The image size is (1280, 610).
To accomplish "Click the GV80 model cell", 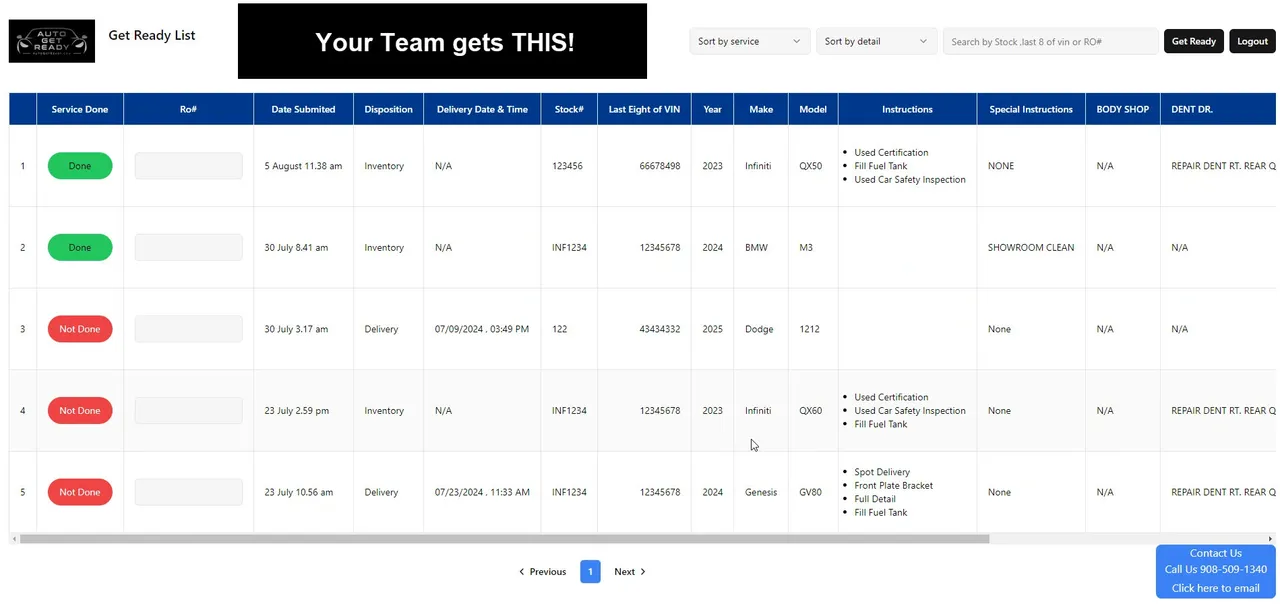I will tap(810, 492).
